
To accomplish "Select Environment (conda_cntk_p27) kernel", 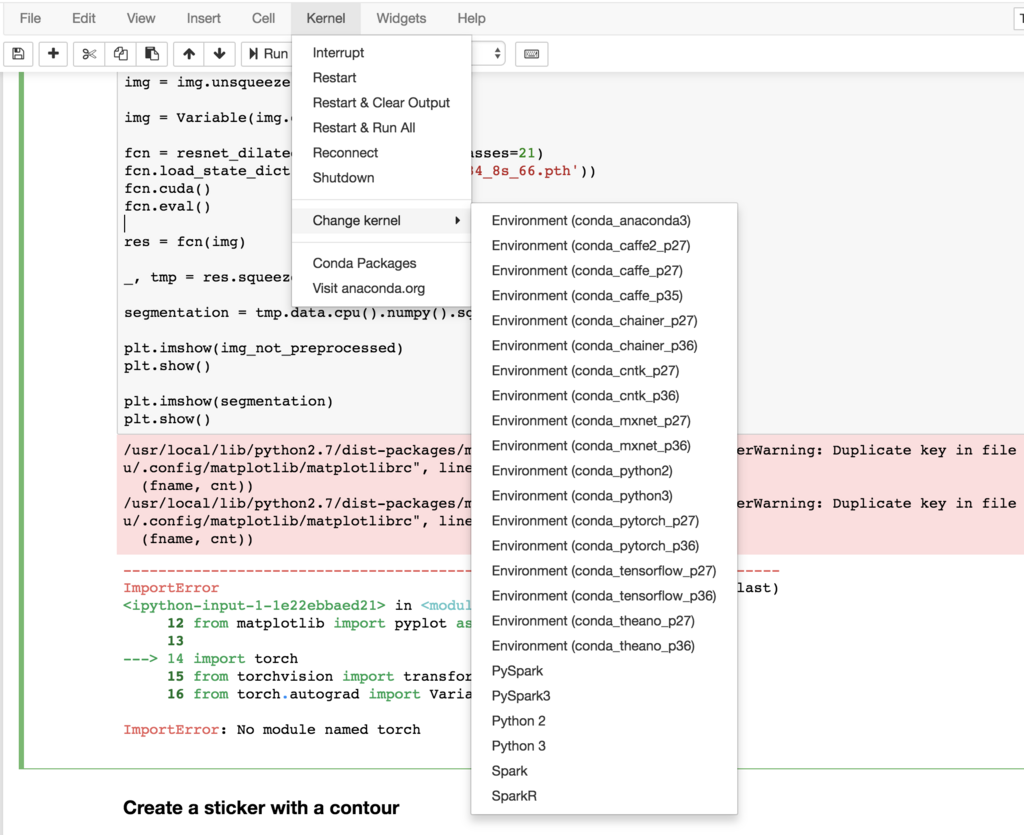I will point(604,371).
